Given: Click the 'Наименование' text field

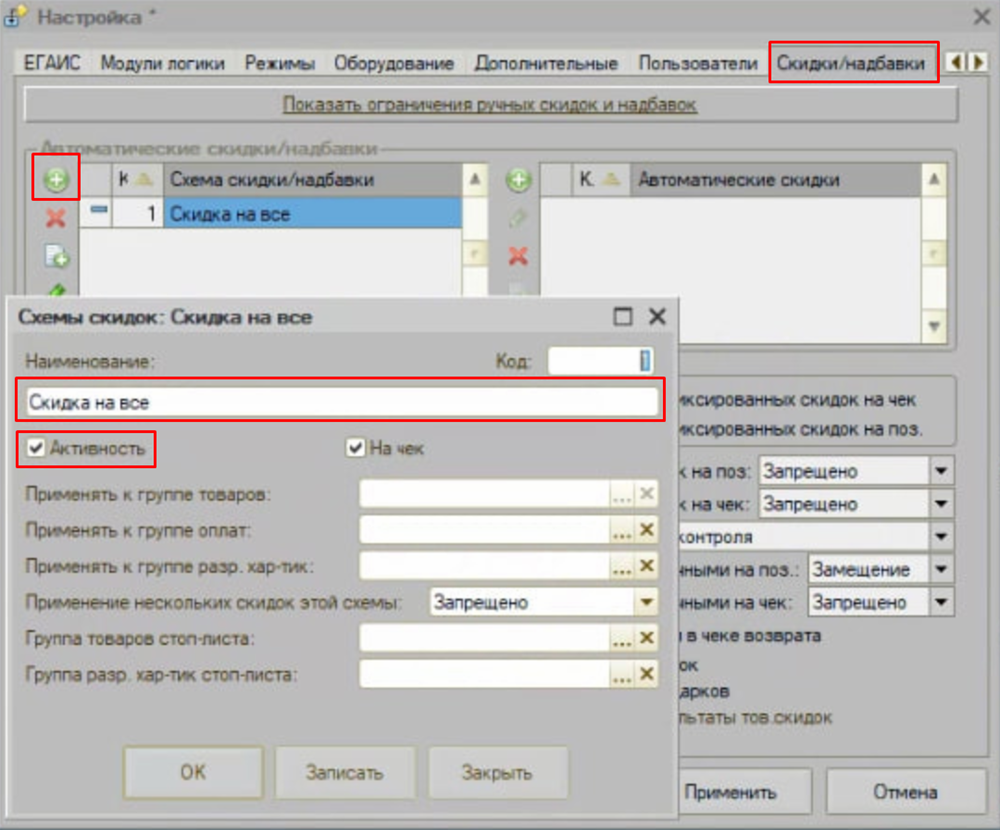Looking at the screenshot, I should tap(340, 402).
